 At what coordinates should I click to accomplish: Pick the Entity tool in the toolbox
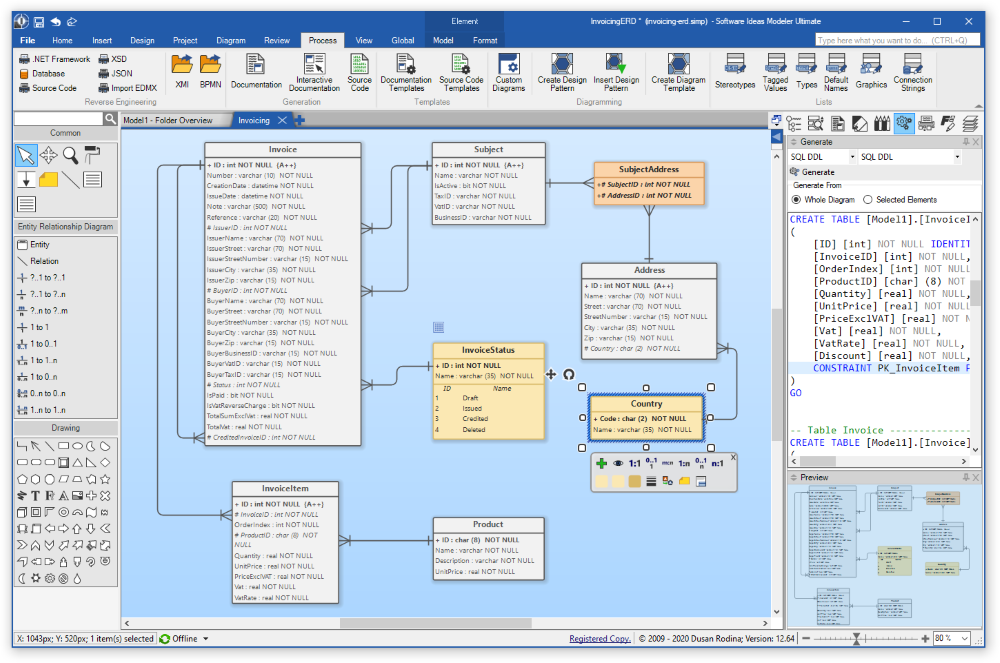(x=40, y=245)
